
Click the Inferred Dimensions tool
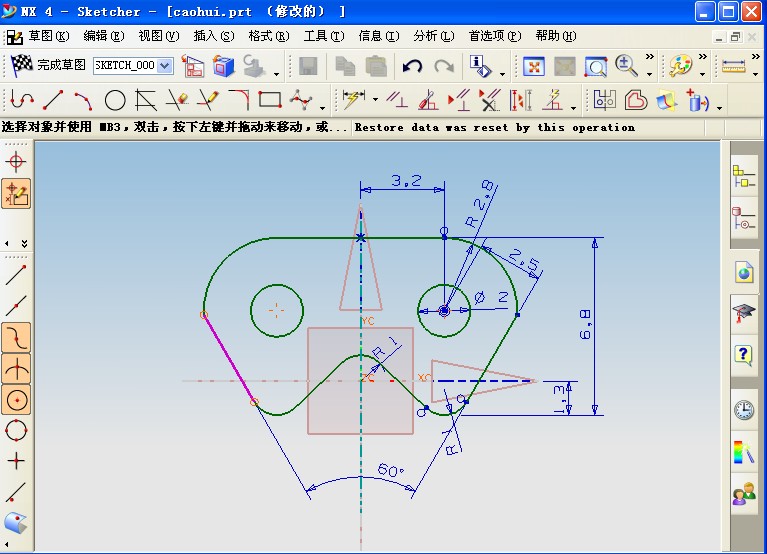354,99
